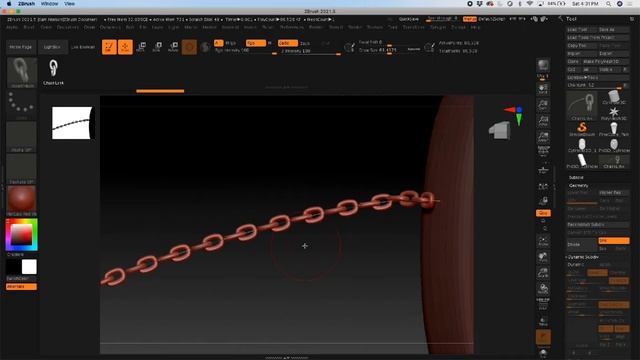Toggle Edit mode button
Image resolution: width=640 pixels, height=360 pixels.
[x=109, y=47]
